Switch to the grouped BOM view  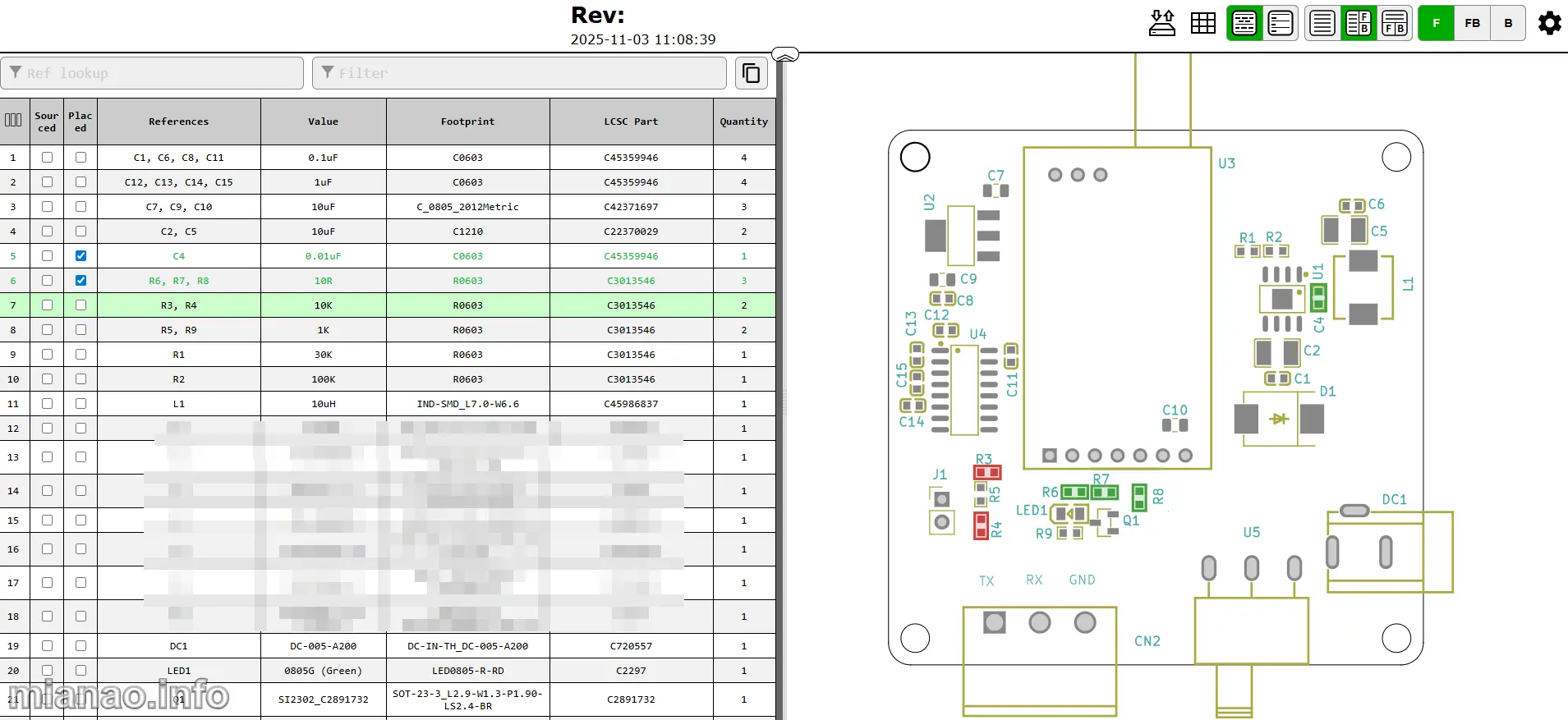[x=1244, y=23]
